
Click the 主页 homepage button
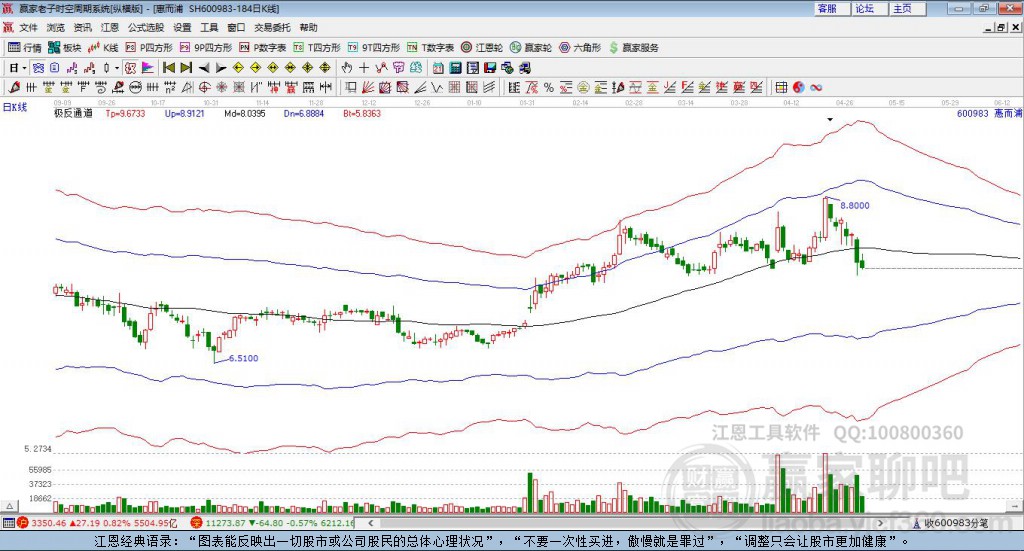coord(908,8)
